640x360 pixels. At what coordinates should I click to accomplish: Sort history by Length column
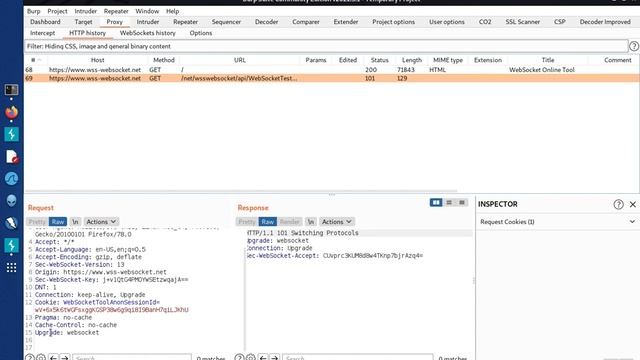(x=411, y=60)
